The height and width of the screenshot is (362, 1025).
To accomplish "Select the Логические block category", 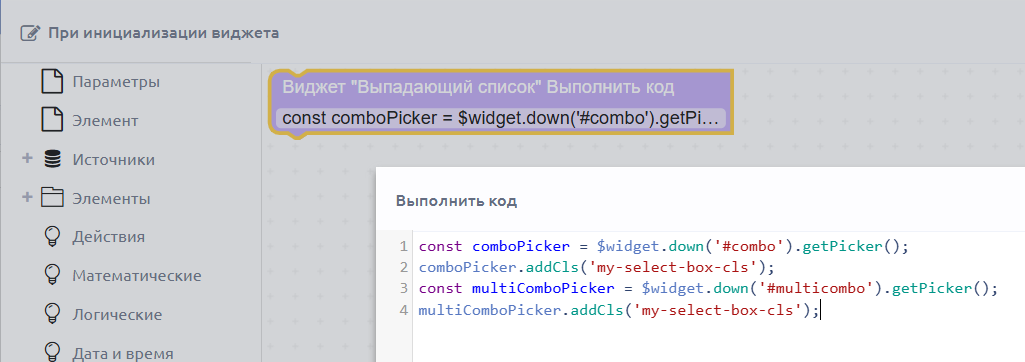I will (x=117, y=314).
